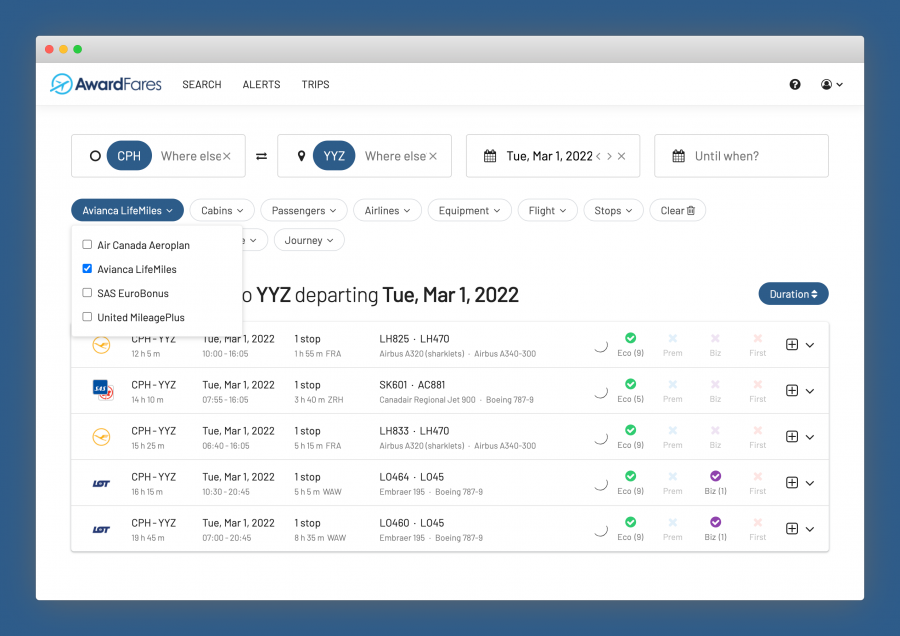Open the help question mark icon
The height and width of the screenshot is (636, 900).
tap(795, 85)
